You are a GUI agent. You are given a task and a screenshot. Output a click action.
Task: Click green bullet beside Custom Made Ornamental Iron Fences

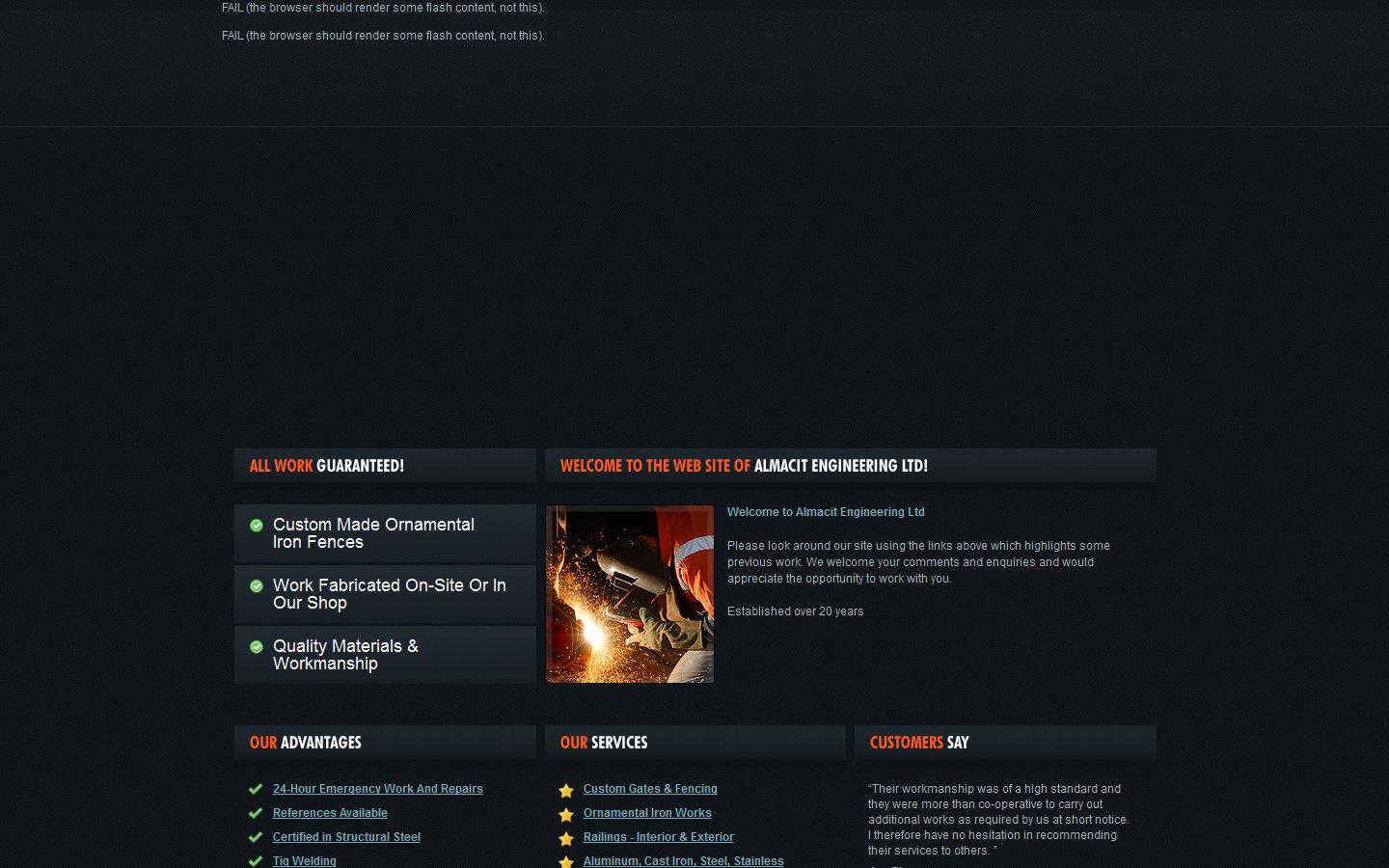point(257,526)
